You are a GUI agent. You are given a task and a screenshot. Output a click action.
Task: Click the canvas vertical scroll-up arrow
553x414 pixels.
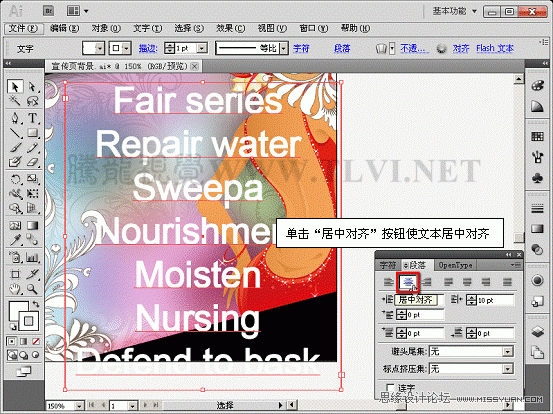[x=518, y=79]
